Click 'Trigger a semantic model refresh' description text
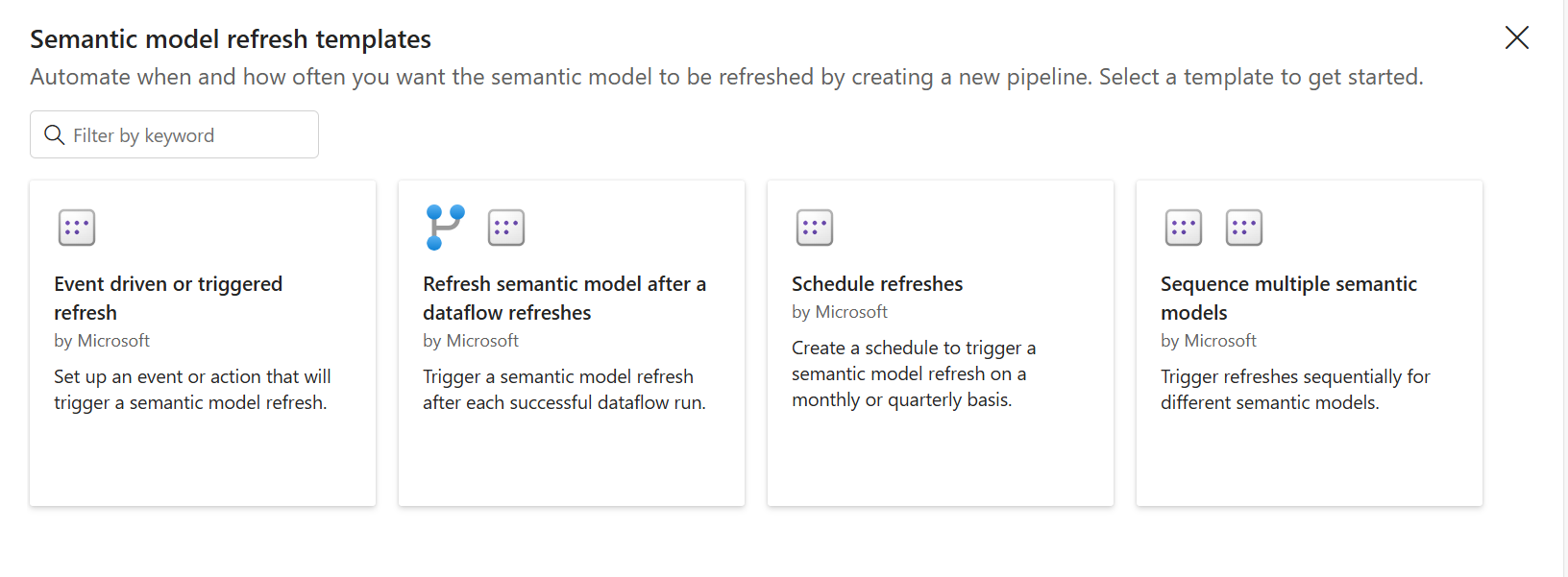1568x577 pixels. point(564,390)
